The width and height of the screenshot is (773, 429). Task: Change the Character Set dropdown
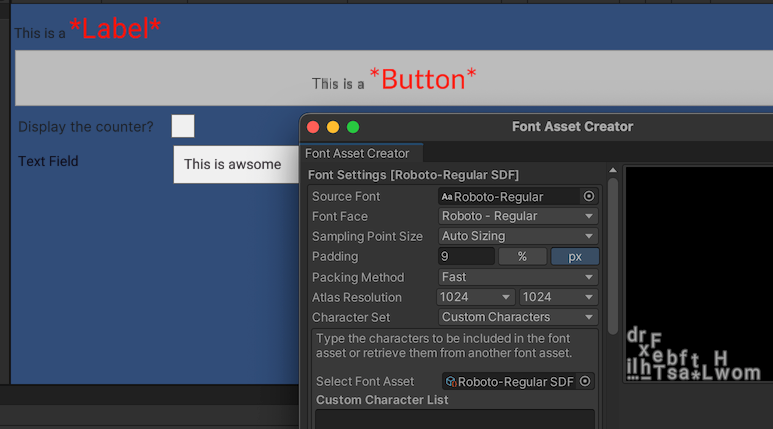pos(518,317)
